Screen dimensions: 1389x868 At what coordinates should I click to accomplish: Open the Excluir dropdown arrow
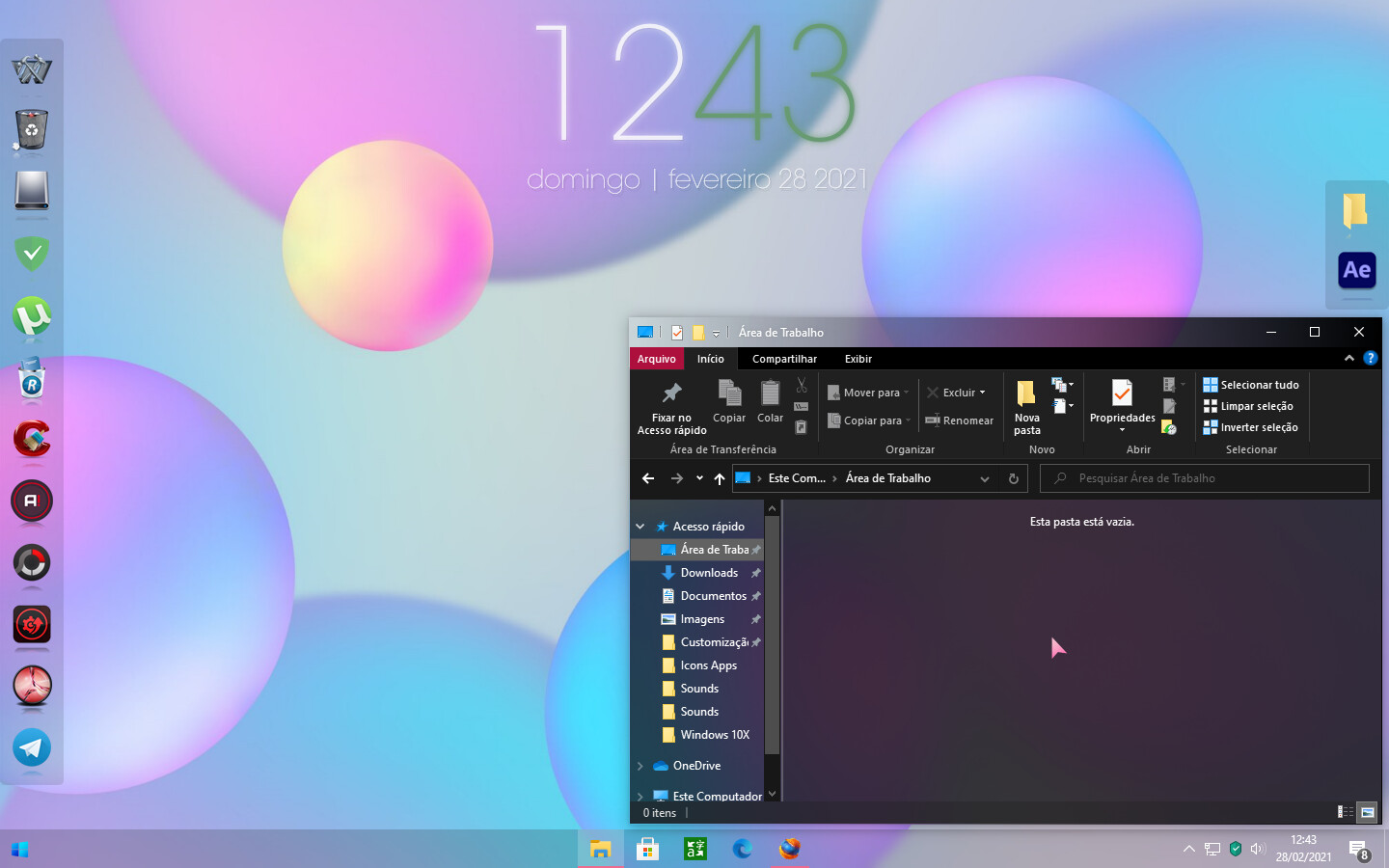(x=983, y=393)
